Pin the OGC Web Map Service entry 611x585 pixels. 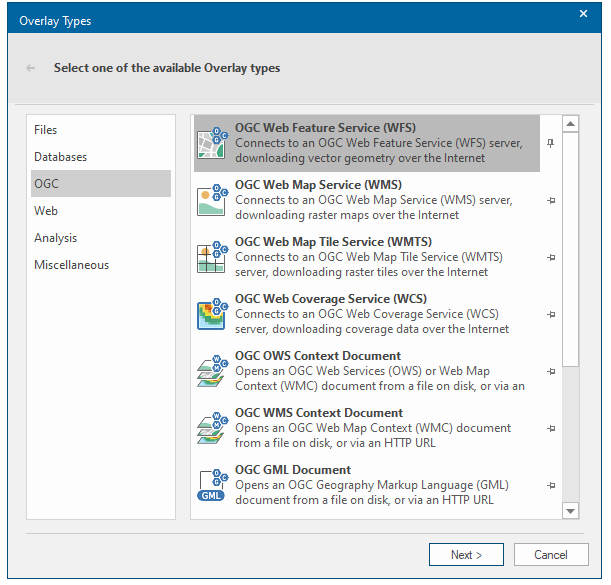(550, 200)
